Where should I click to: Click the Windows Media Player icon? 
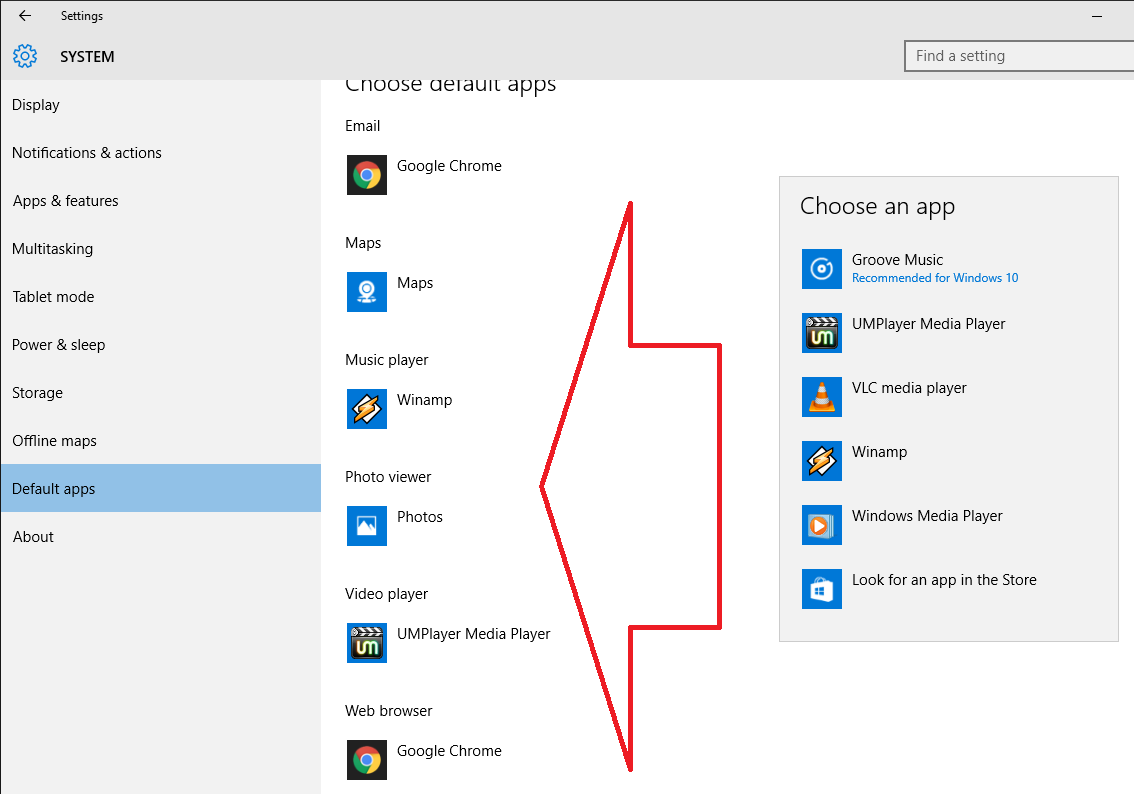click(821, 524)
